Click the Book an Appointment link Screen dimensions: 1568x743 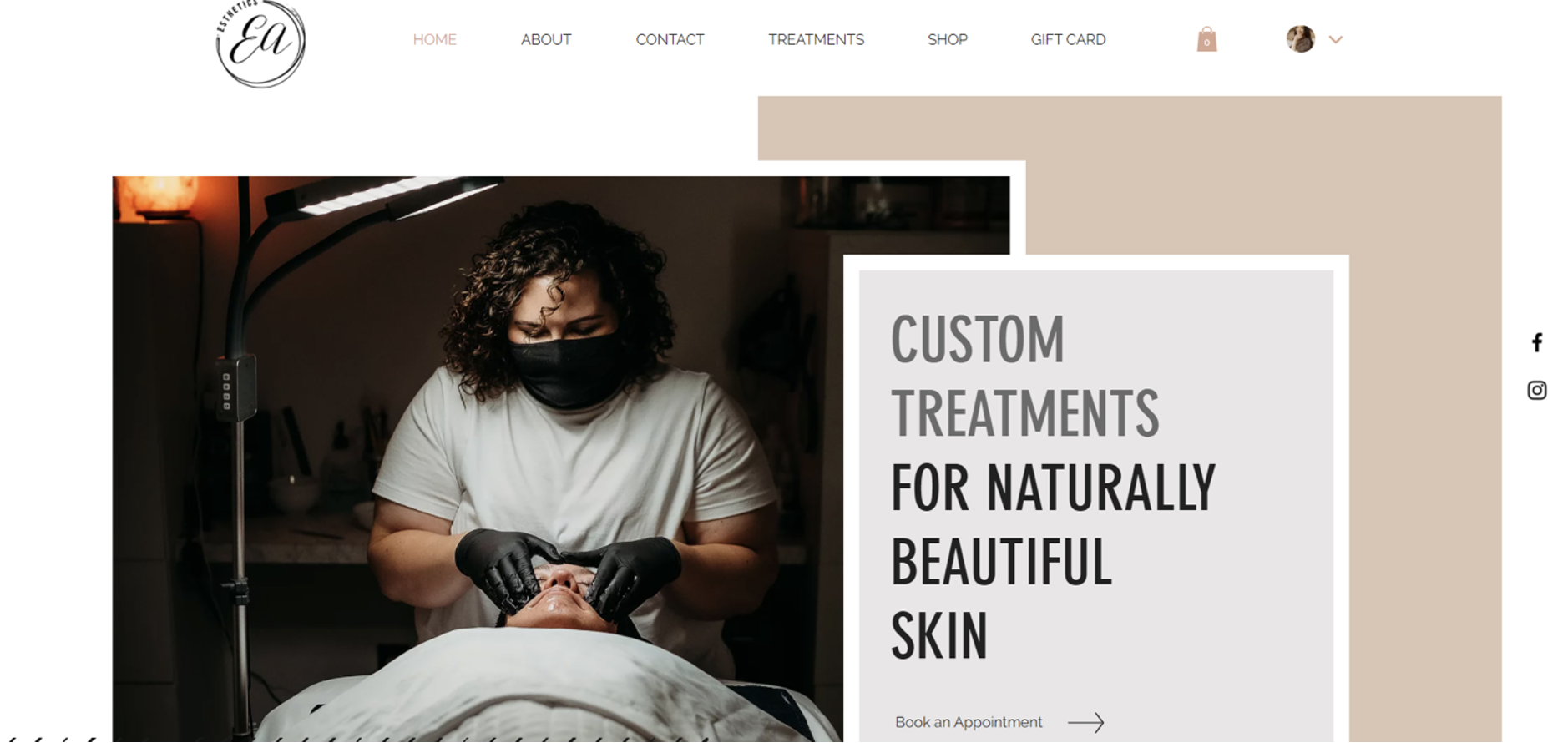click(x=969, y=722)
